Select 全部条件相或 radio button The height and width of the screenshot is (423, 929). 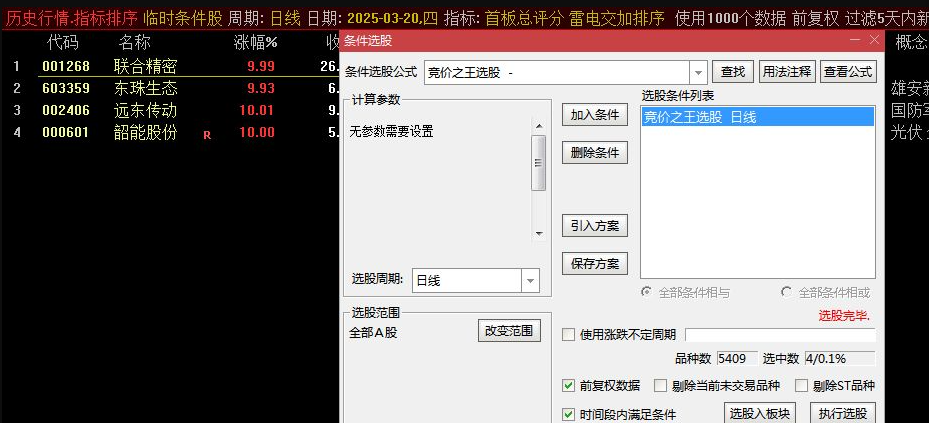click(x=787, y=292)
